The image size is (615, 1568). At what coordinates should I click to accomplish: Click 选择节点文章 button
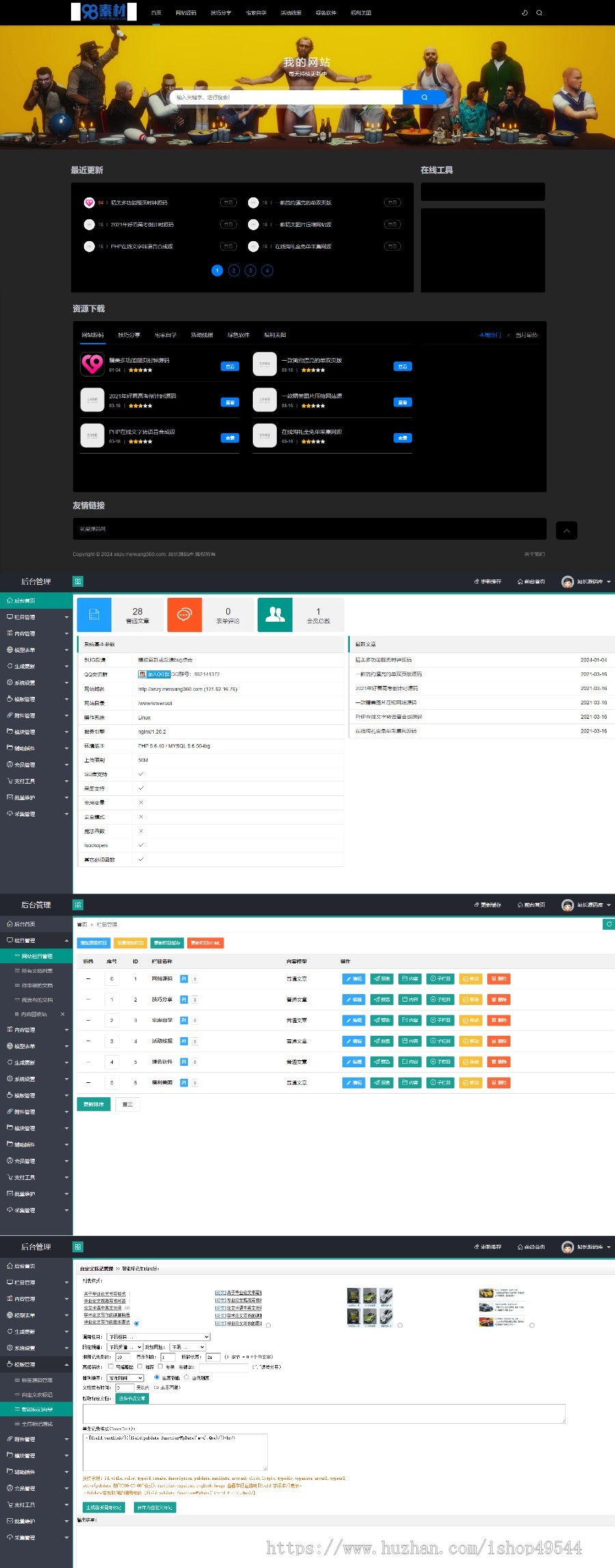[x=132, y=1398]
